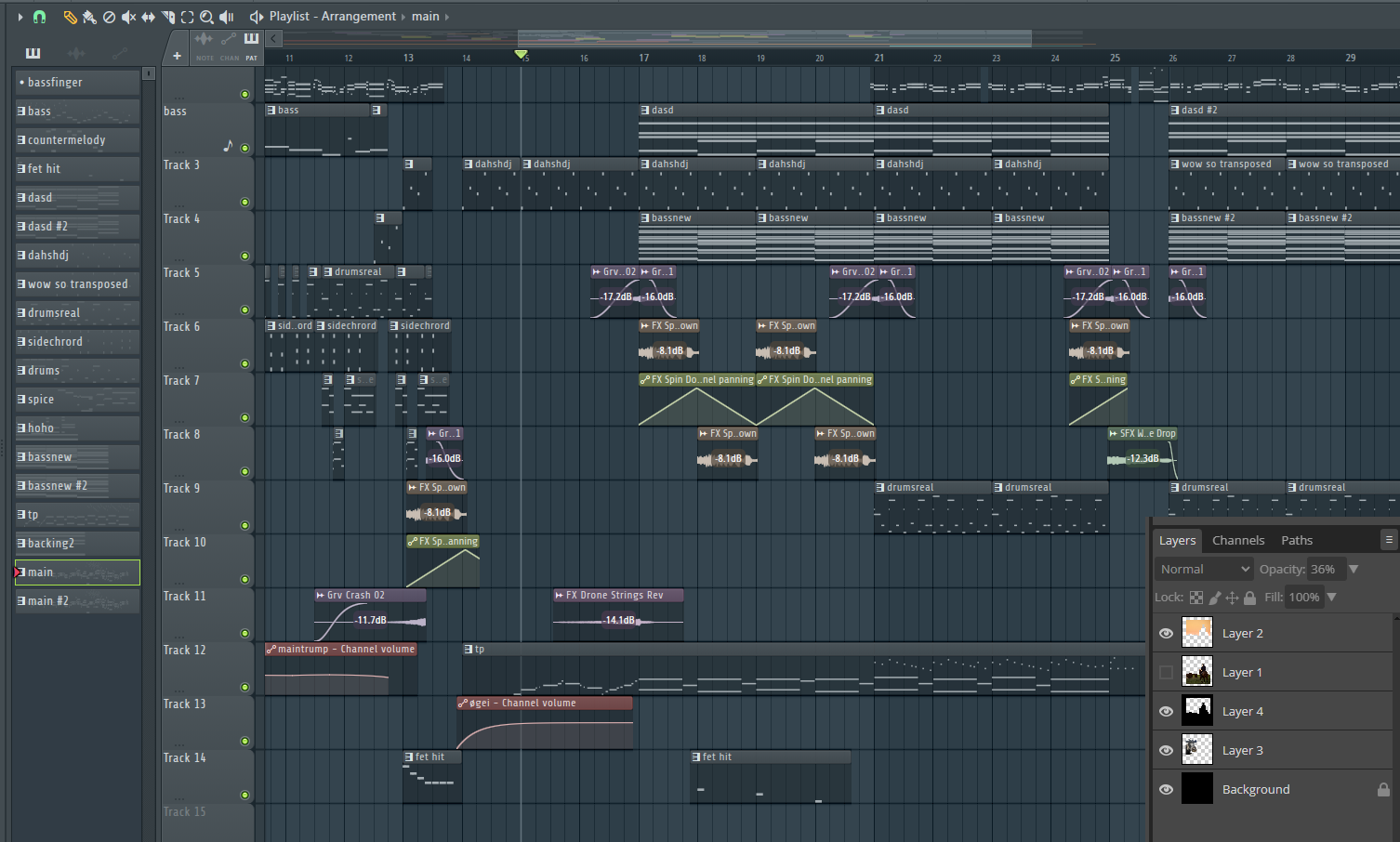Select the dashed-frame Select tool
Screen dimensions: 1400x842
pyautogui.click(x=187, y=17)
